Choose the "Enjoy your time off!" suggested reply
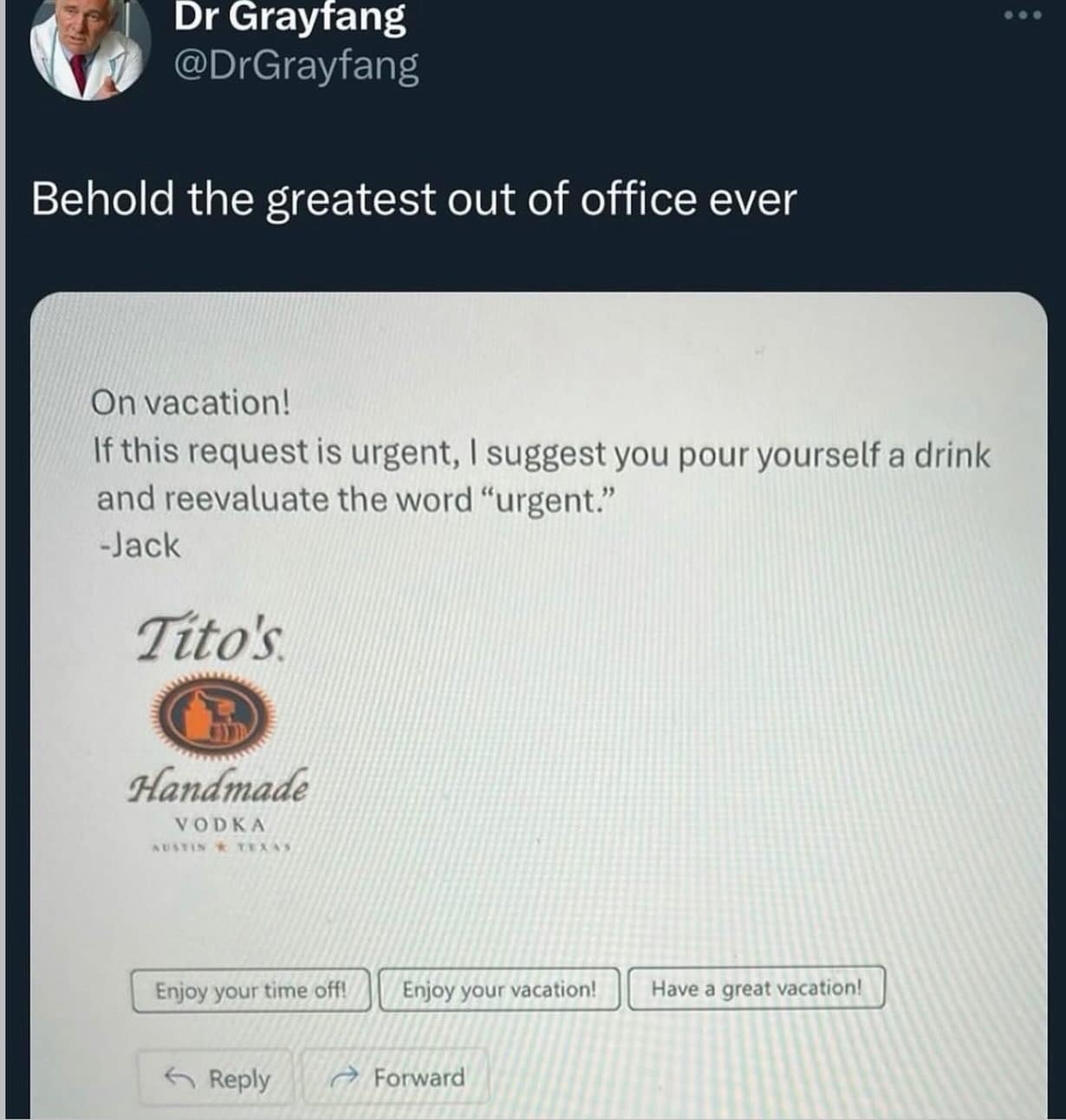 (250, 990)
